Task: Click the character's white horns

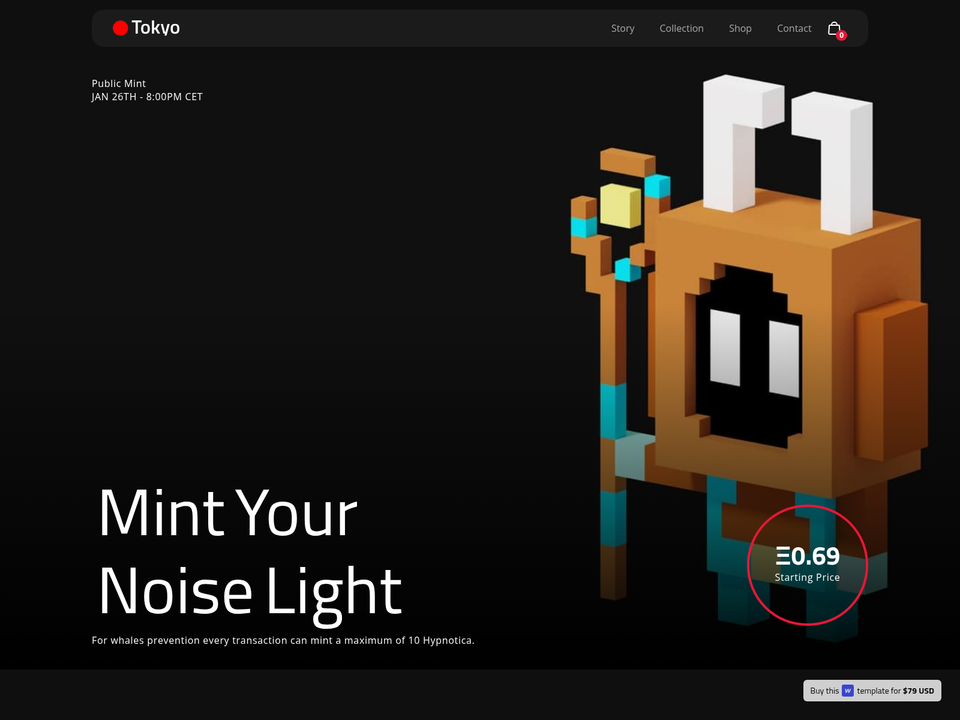Action: click(x=787, y=152)
